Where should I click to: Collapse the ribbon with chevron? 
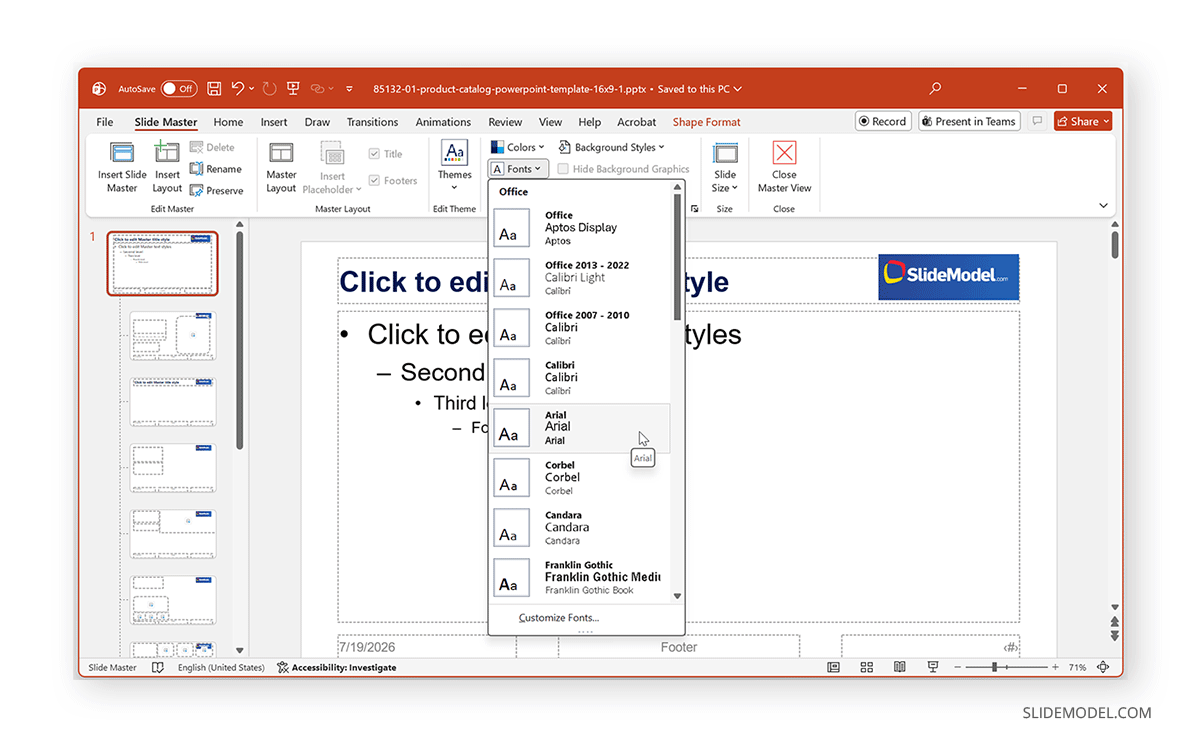coord(1103,205)
